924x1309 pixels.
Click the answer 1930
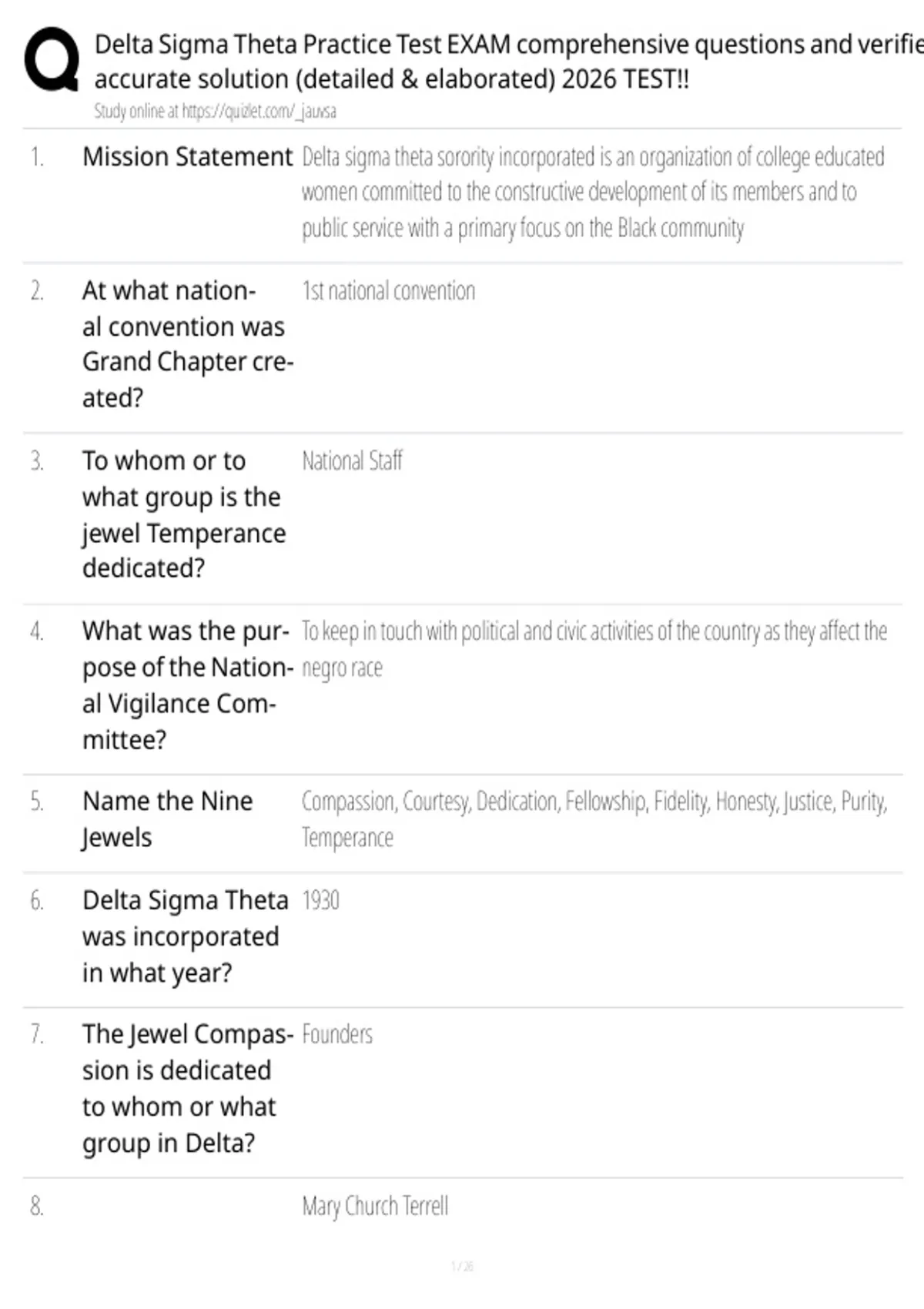pyautogui.click(x=320, y=900)
